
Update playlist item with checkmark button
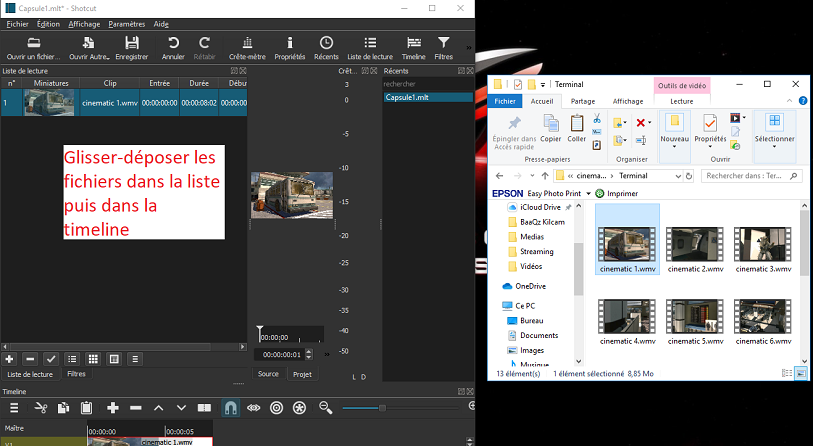51,359
